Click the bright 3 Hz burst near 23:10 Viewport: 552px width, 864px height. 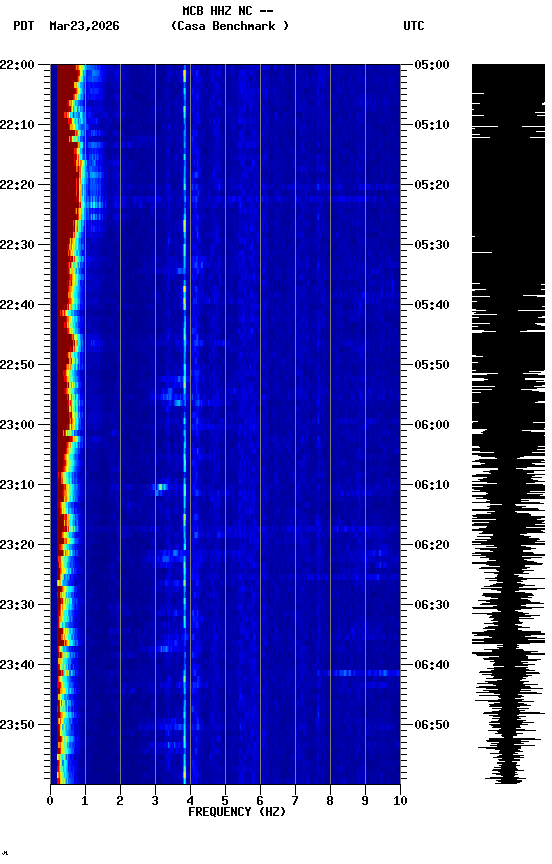161,487
